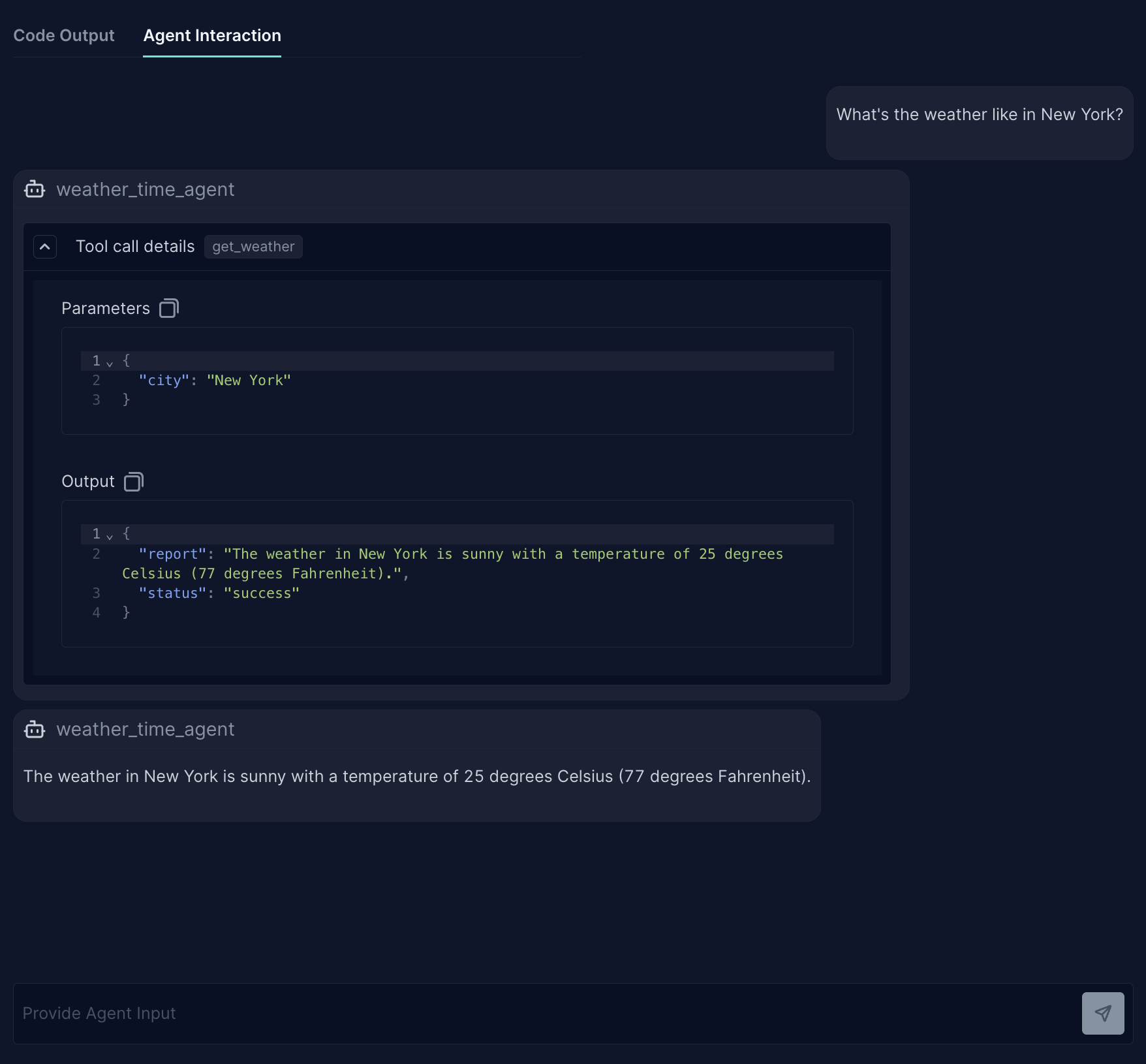
Task: Click the "success" value in Output
Action: tap(262, 593)
